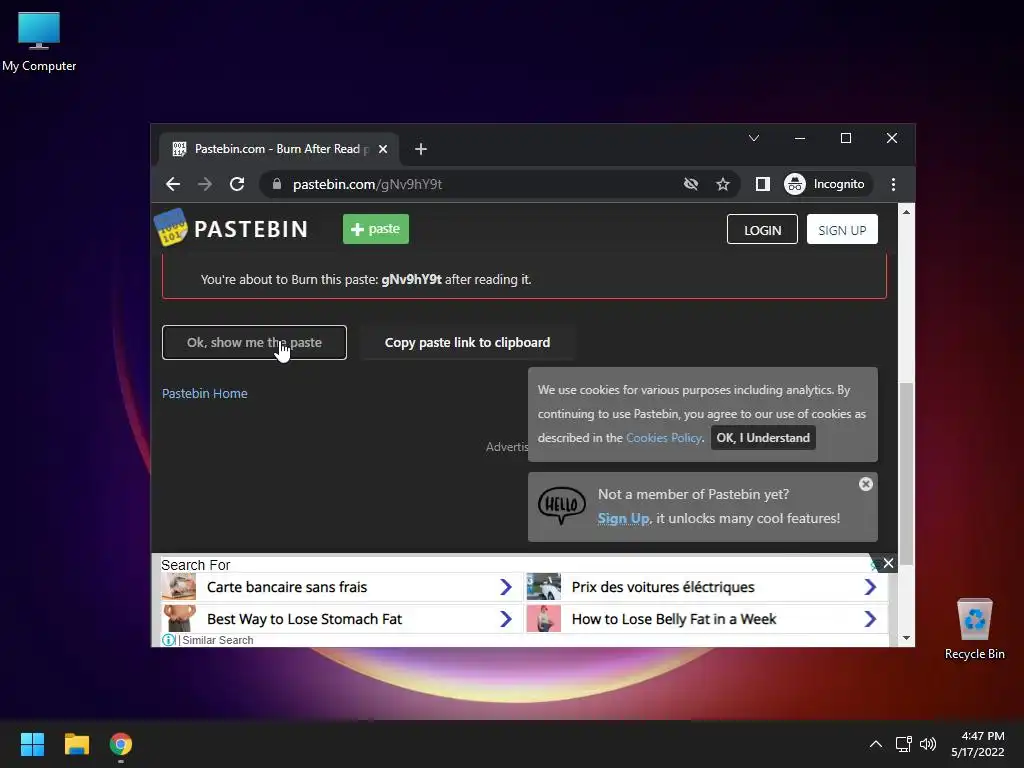Click the Pastebin logo icon
Image resolution: width=1024 pixels, height=768 pixels.
click(171, 227)
